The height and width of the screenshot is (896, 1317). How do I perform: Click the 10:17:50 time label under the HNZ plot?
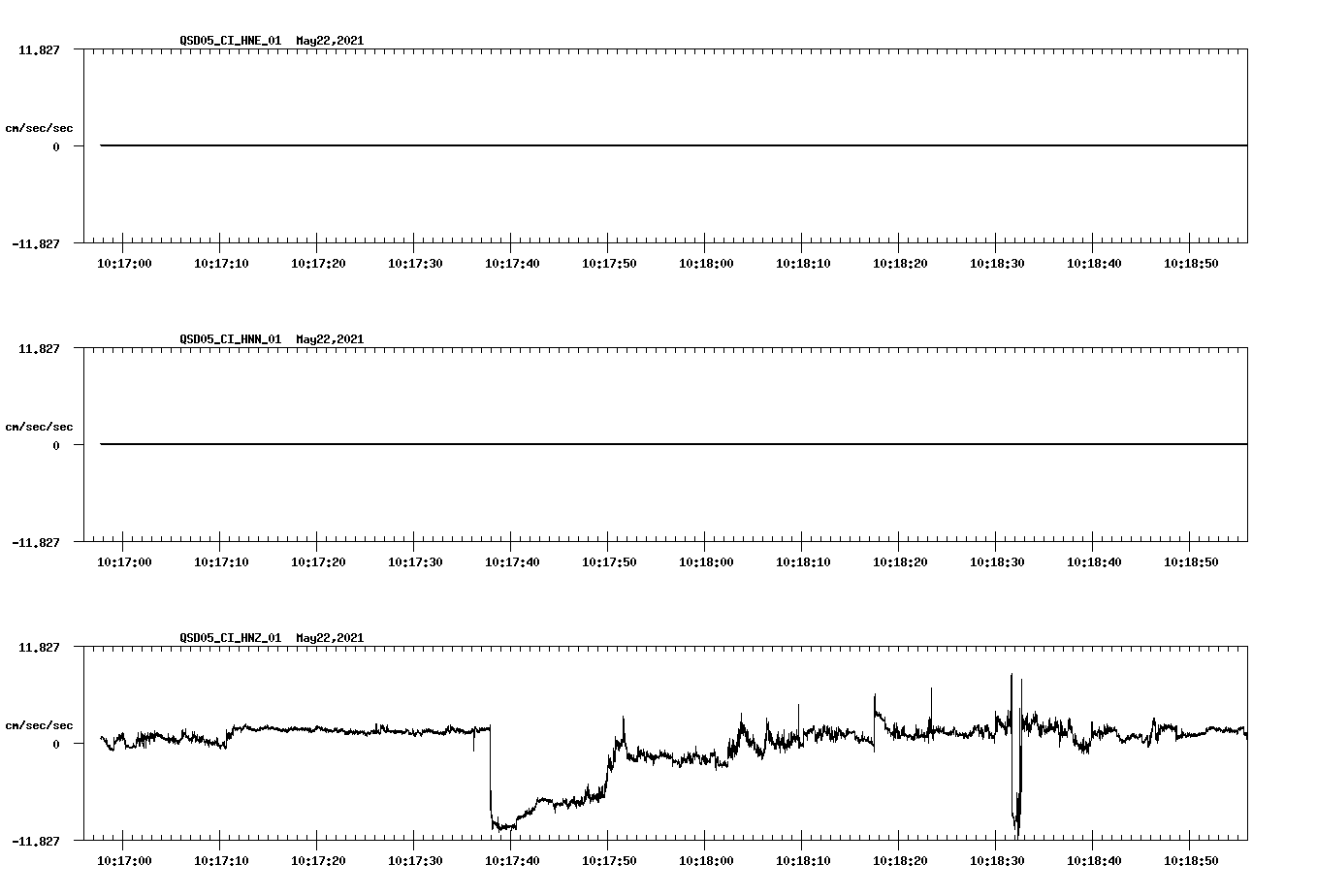tap(609, 861)
